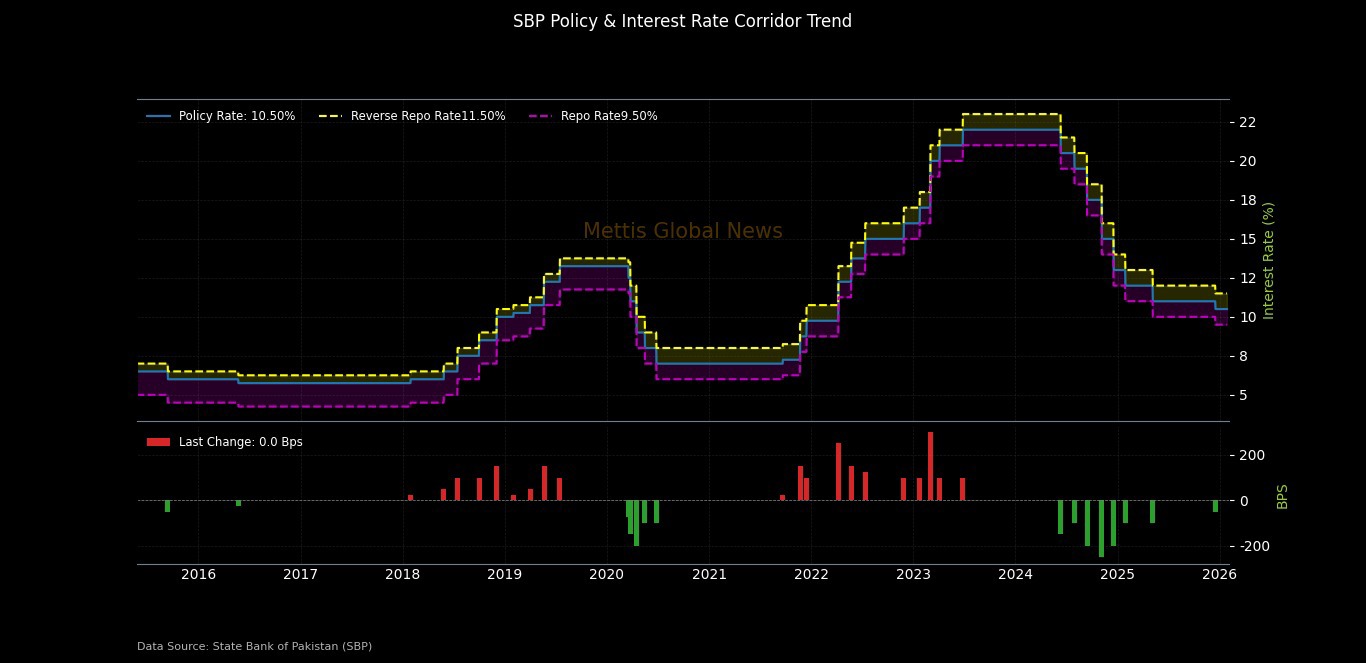Click the red Last Change legend swatch

click(x=158, y=442)
